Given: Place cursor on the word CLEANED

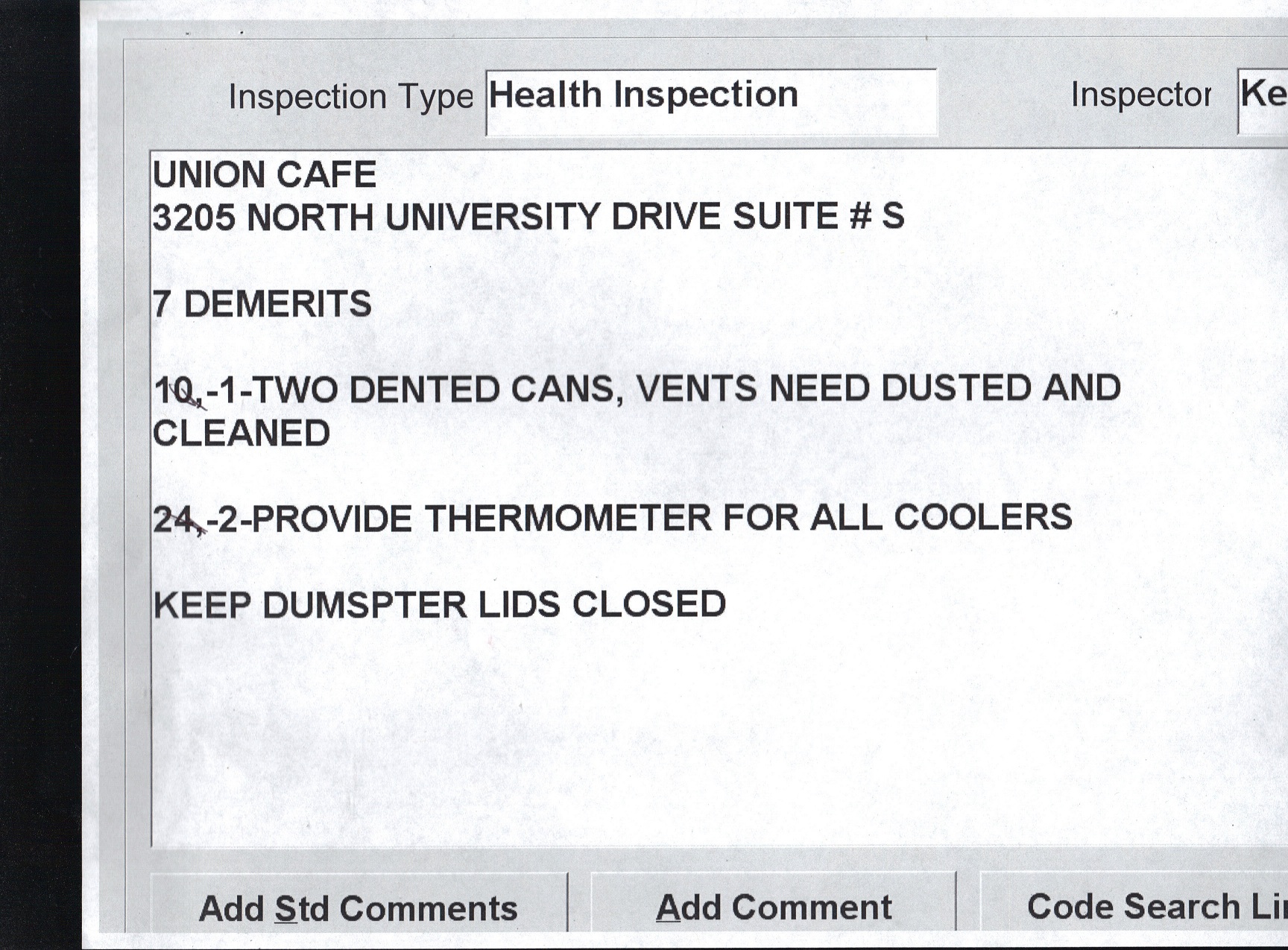Looking at the screenshot, I should 241,434.
